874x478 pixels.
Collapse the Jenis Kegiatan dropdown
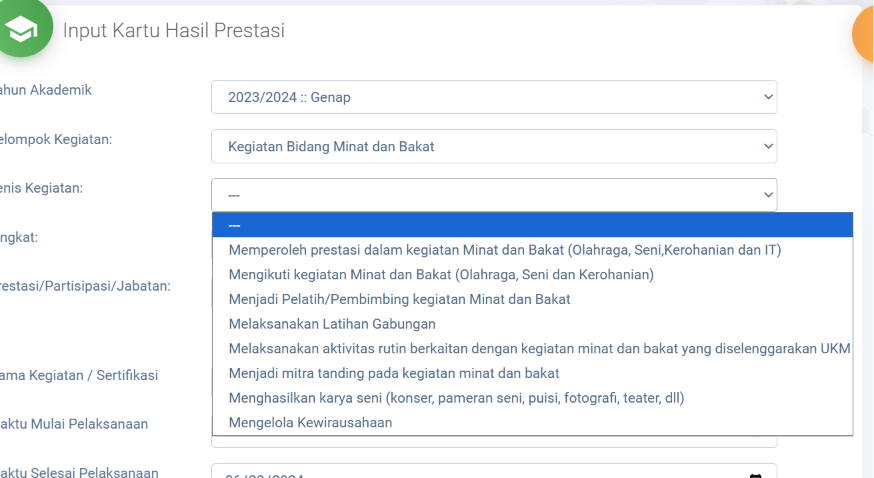pyautogui.click(x=494, y=195)
